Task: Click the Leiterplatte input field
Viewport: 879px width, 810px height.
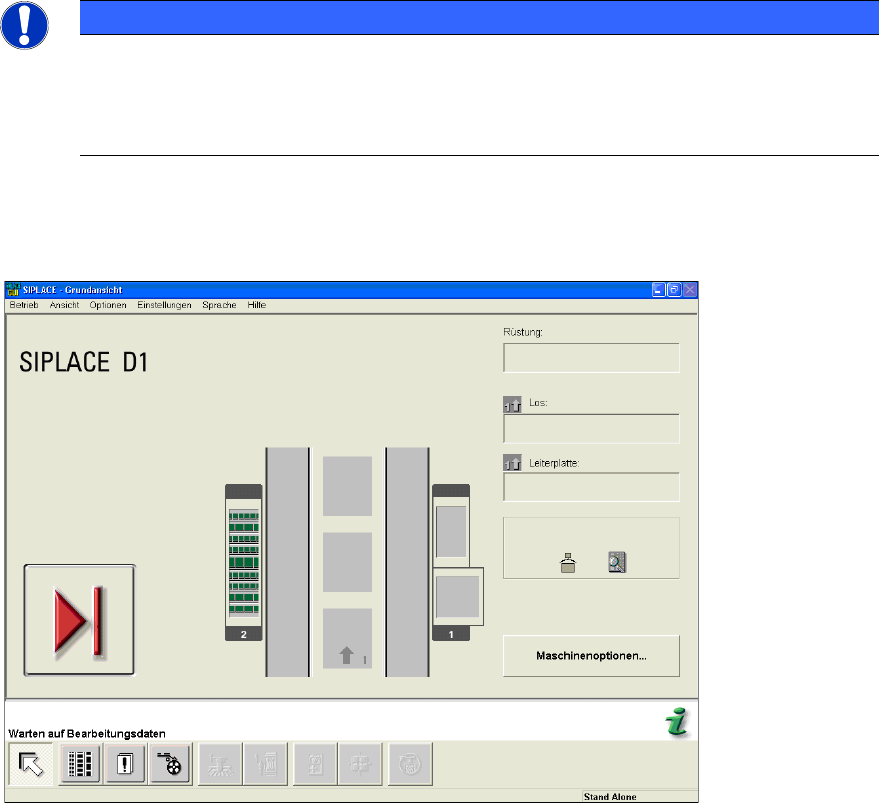Action: [x=591, y=487]
